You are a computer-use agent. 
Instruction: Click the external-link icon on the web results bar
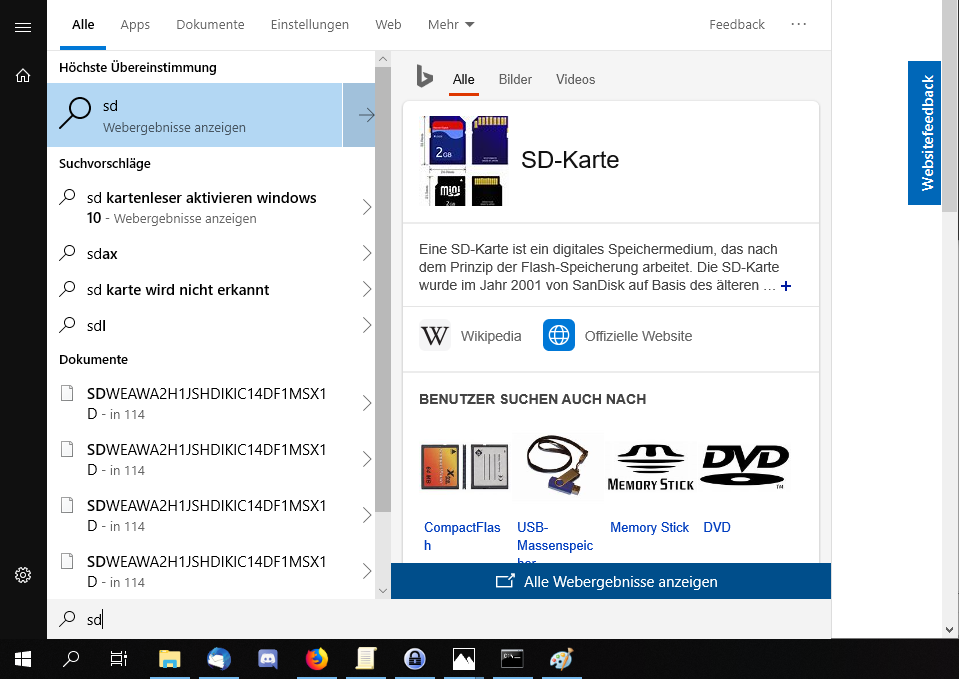pyautogui.click(x=505, y=581)
